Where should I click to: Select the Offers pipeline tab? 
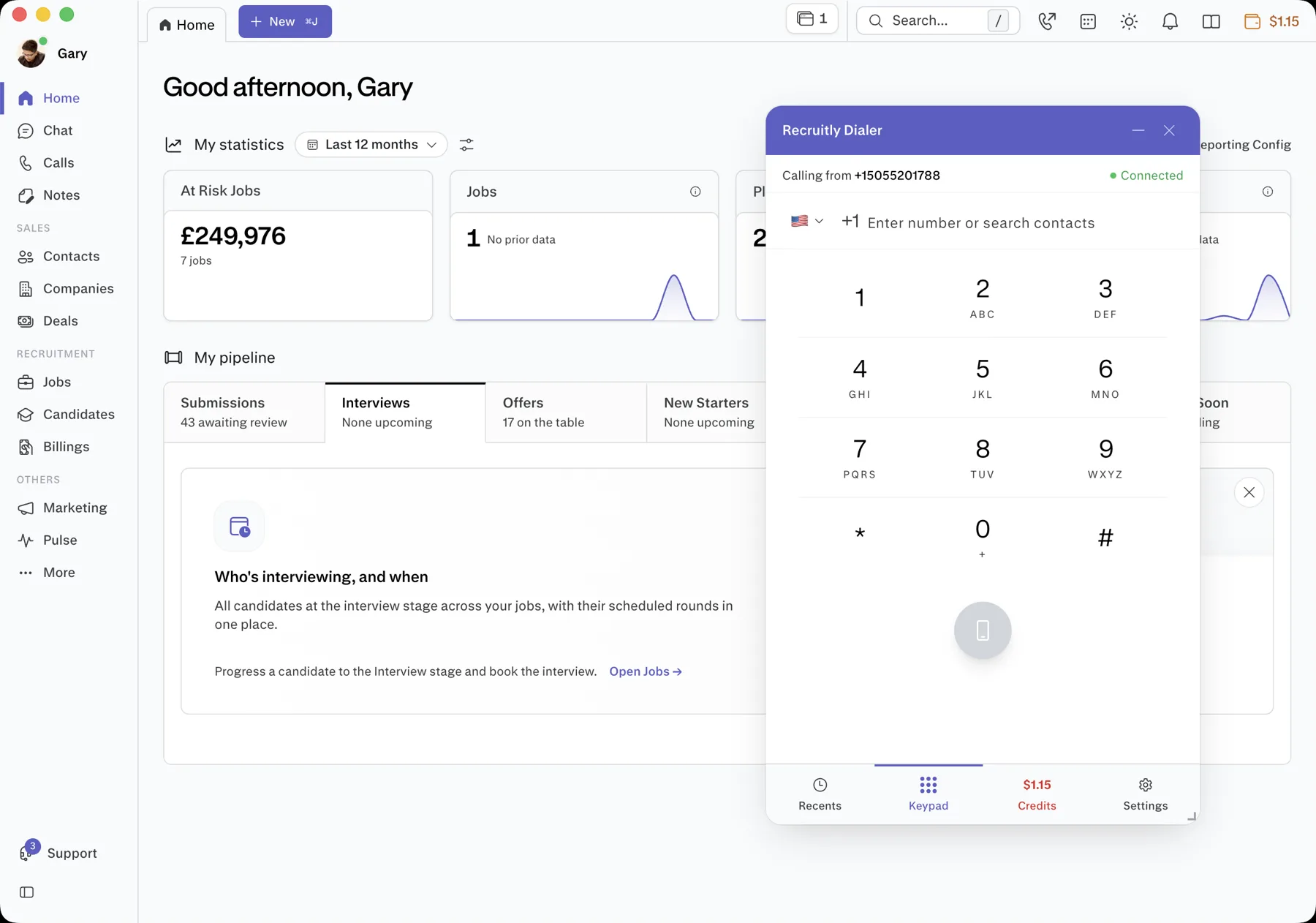tap(566, 412)
